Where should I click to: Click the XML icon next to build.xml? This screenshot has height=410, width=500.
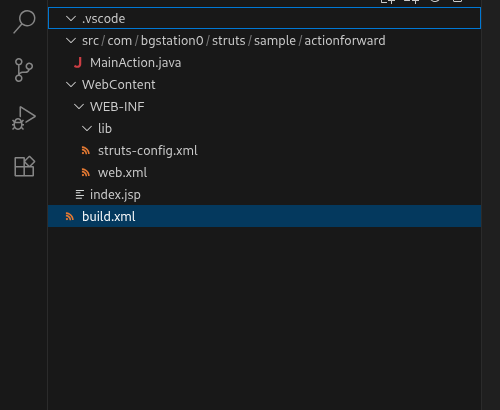70,217
